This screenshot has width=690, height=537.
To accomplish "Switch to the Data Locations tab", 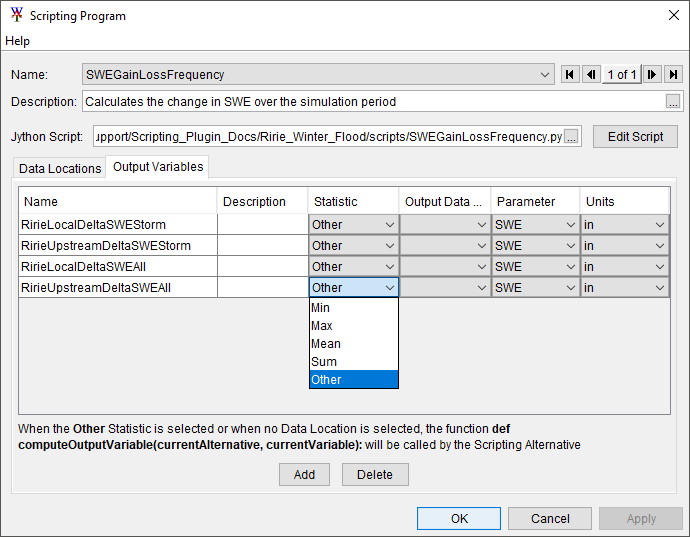I will pyautogui.click(x=60, y=168).
